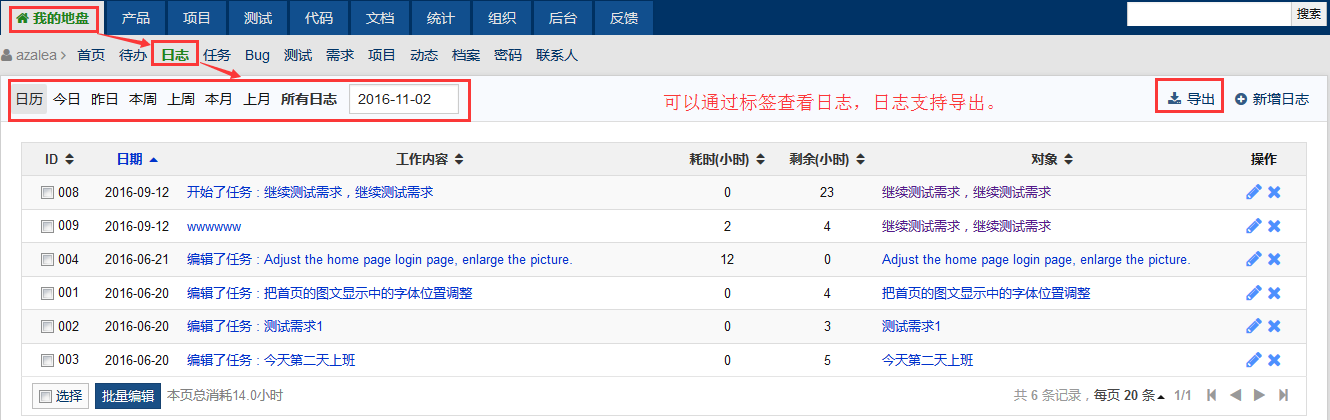The width and height of the screenshot is (1330, 420).
Task: Delete log 003 with its X icon
Action: pyautogui.click(x=1274, y=361)
